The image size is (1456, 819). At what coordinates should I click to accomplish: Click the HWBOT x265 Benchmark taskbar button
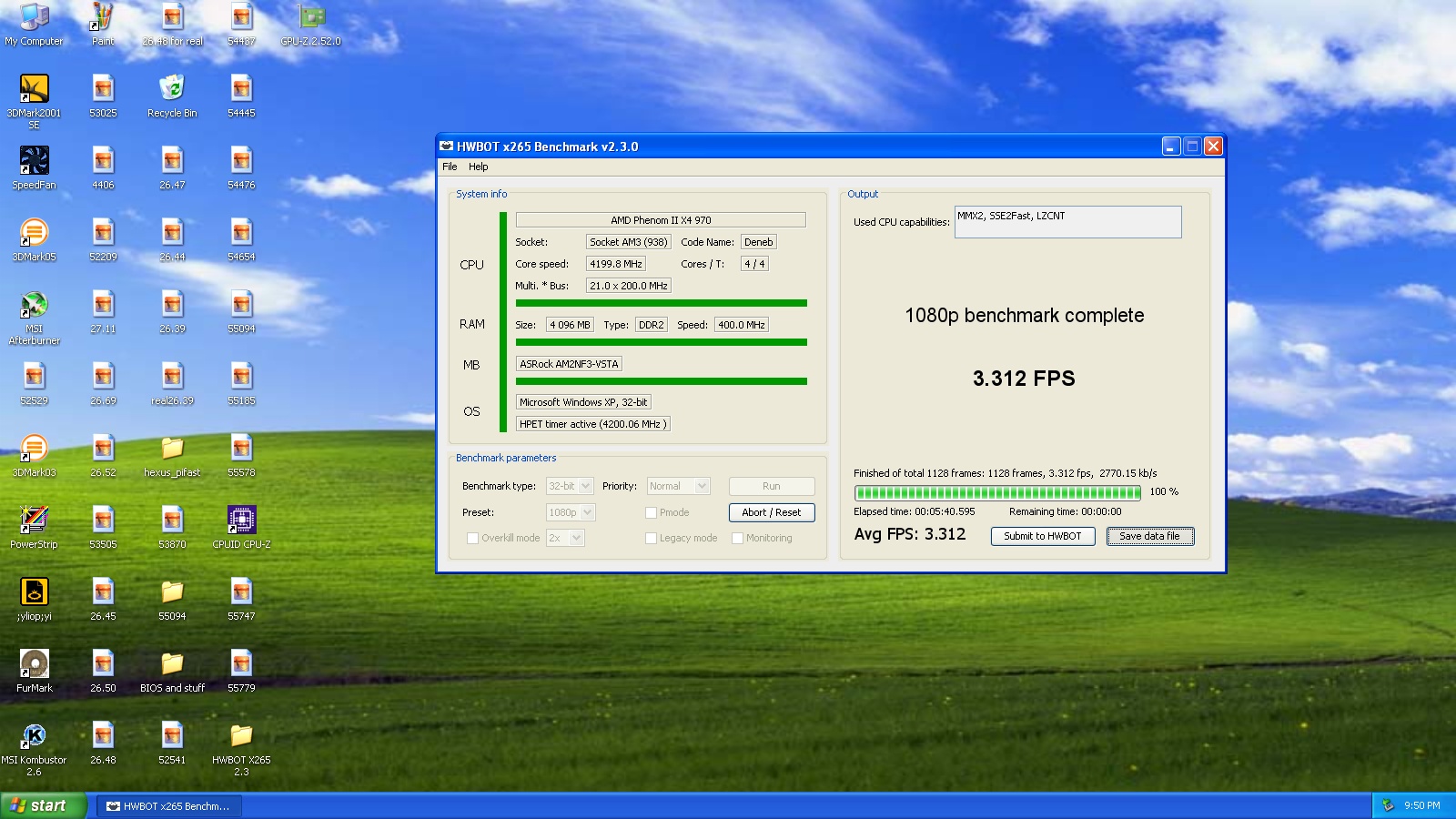coord(169,806)
